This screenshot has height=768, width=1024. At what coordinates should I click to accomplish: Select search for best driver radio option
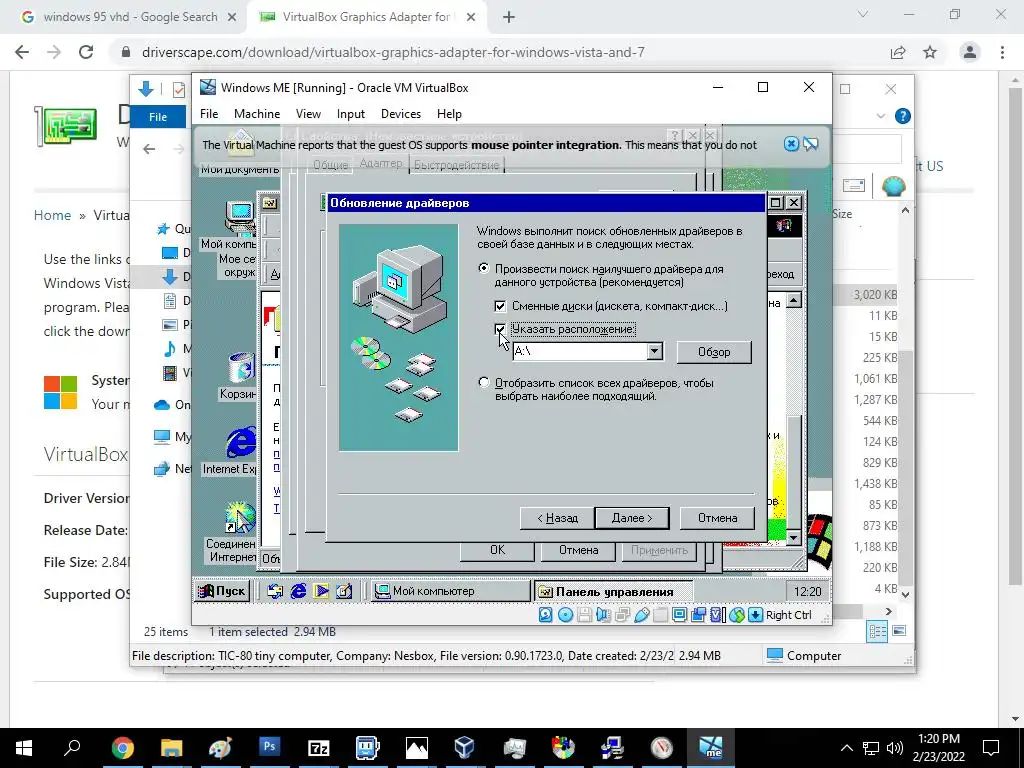[484, 268]
